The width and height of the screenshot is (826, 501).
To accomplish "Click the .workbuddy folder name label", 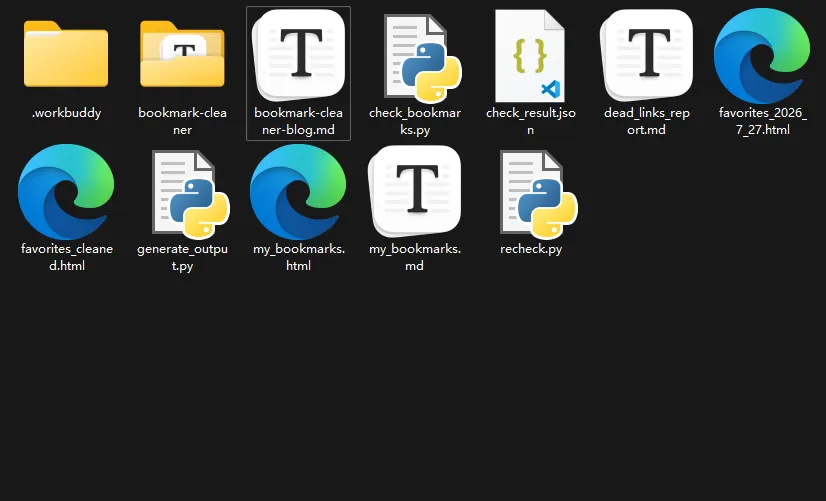I will coord(66,113).
